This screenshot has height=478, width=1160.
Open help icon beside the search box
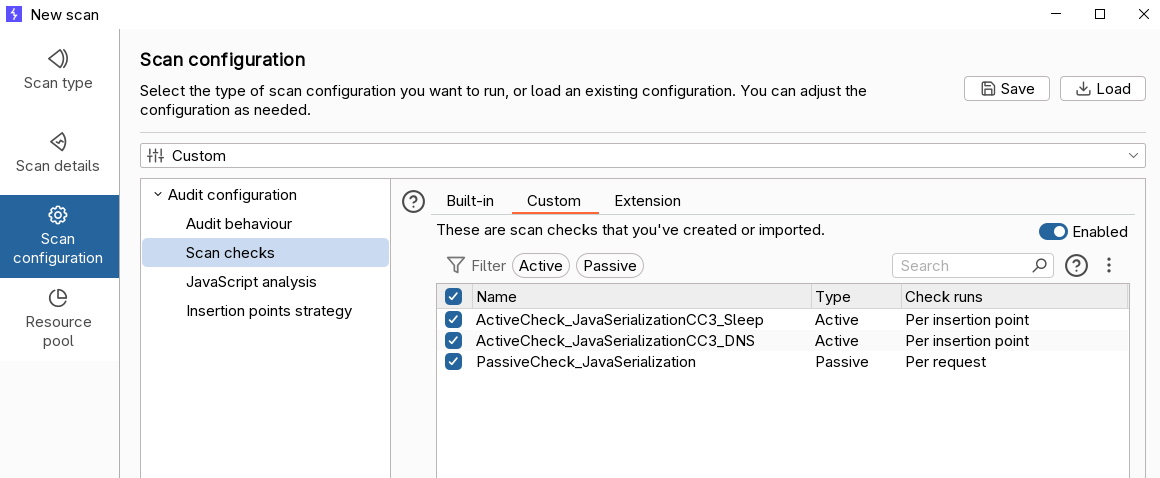(1076, 266)
